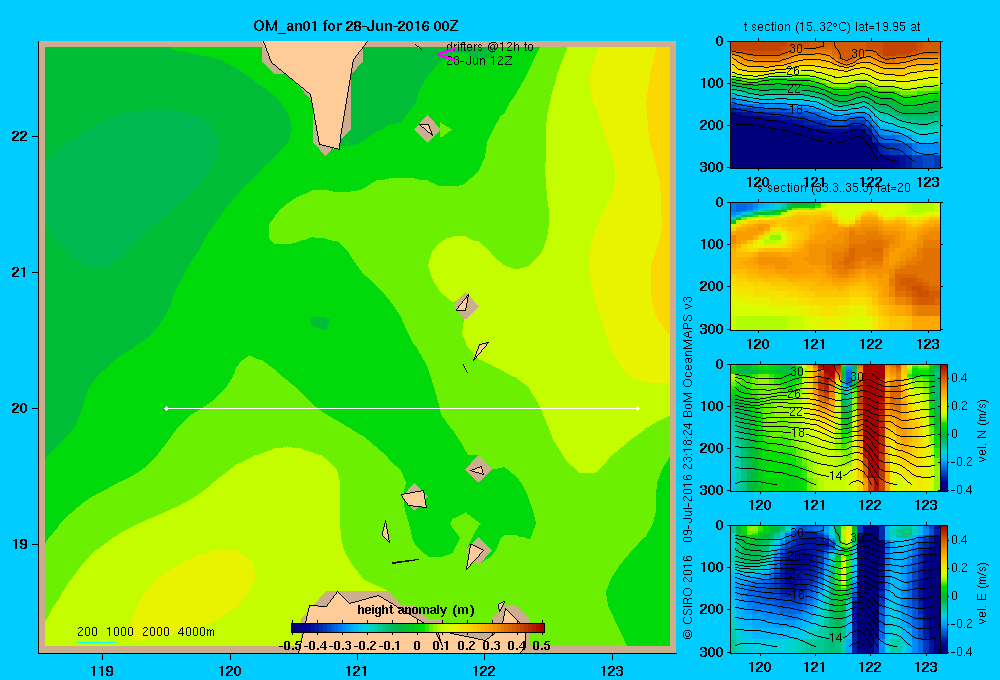The height and width of the screenshot is (680, 1000).
Task: Click the vertical 'BoM OceanMAPS v3' text
Action: [688, 357]
